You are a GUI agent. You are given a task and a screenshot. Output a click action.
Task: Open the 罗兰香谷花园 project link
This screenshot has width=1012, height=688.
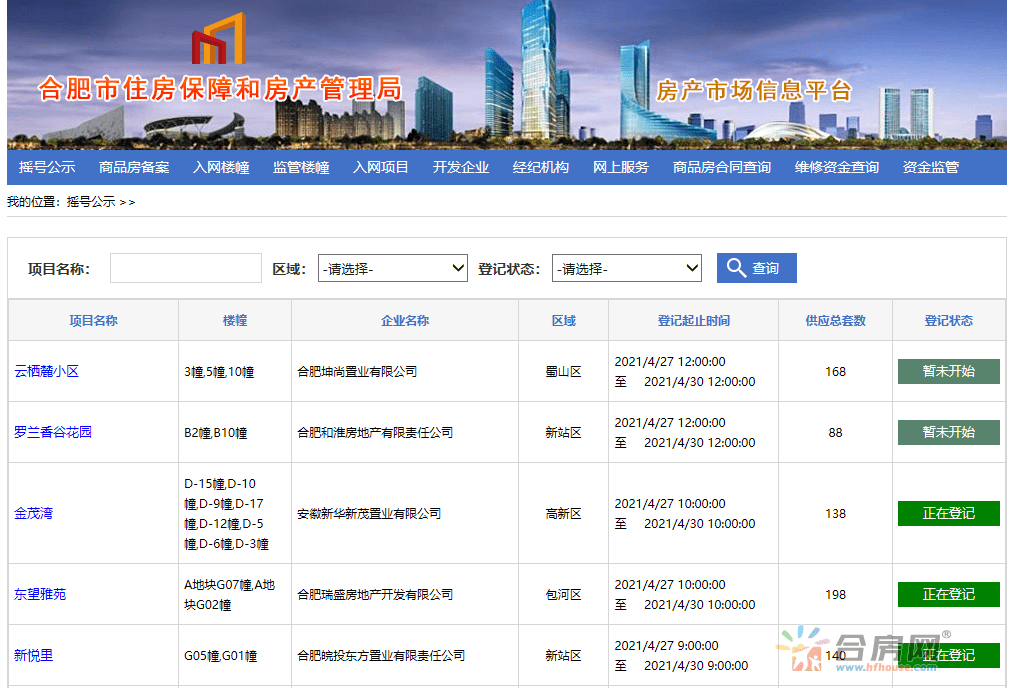(x=53, y=432)
